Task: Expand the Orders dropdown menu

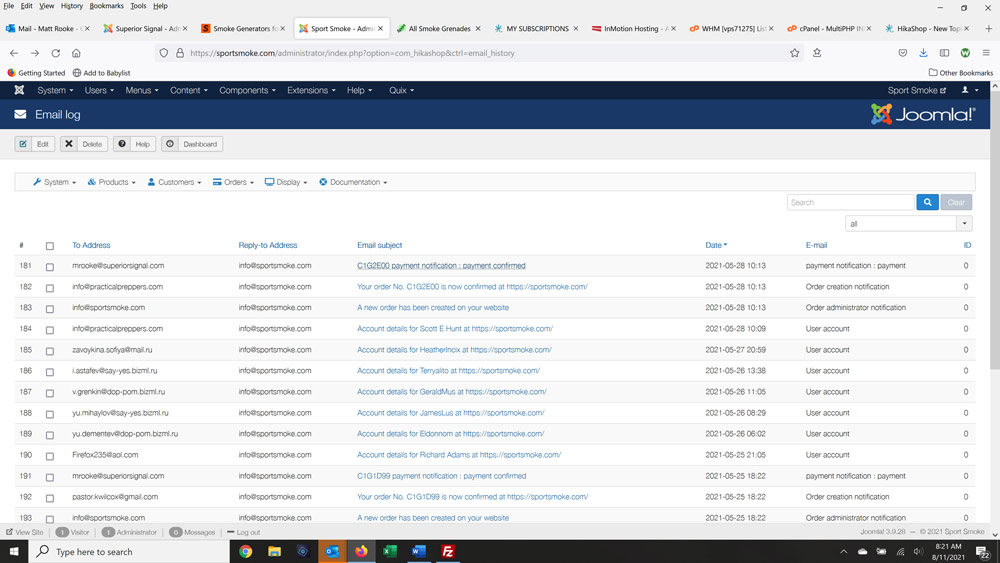Action: 233,182
